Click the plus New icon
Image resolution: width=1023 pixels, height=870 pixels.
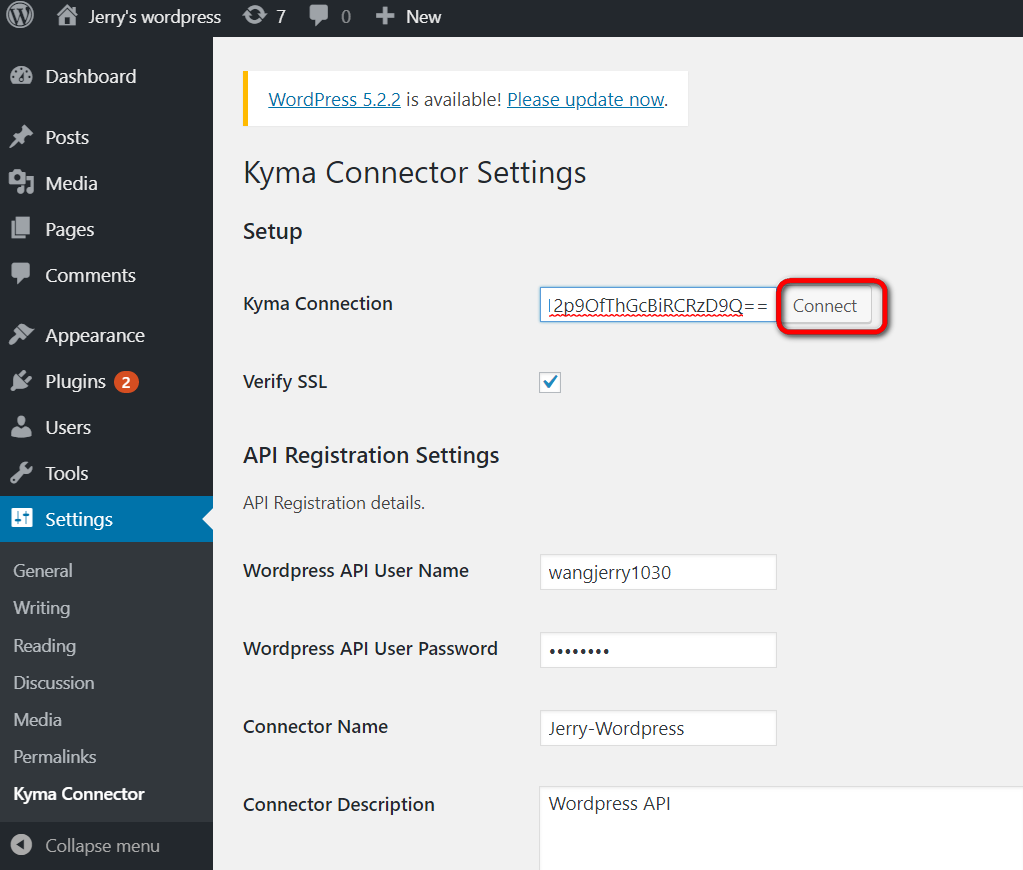(385, 16)
